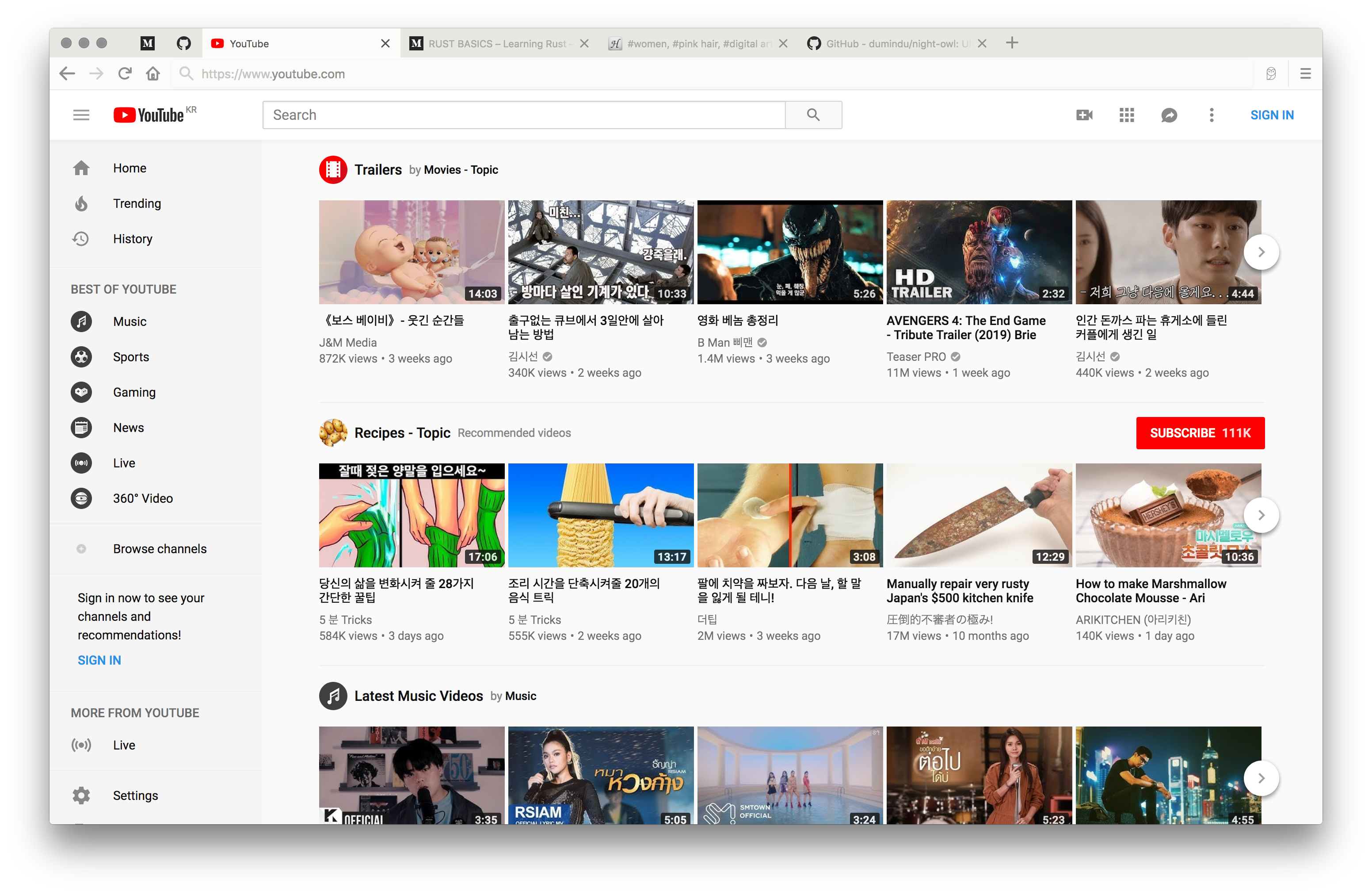Click the create video camera icon
This screenshot has width=1372, height=895.
[1084, 115]
